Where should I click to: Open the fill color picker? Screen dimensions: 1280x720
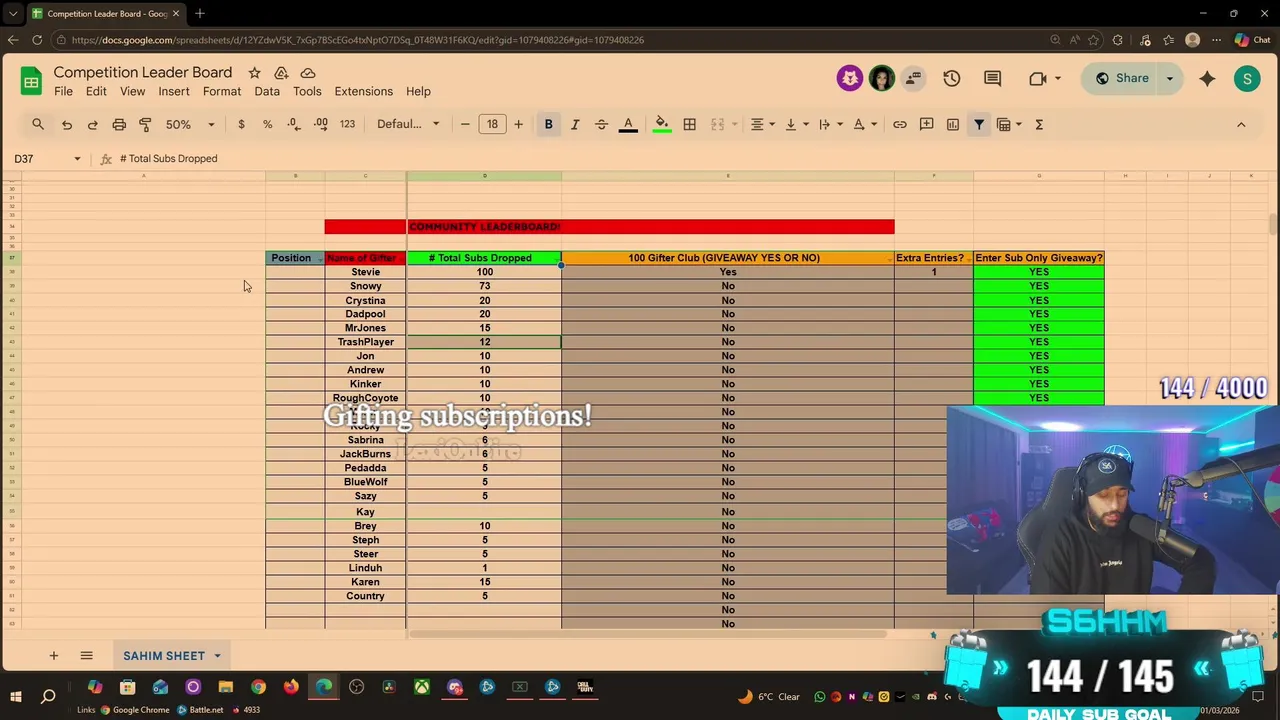pos(661,124)
